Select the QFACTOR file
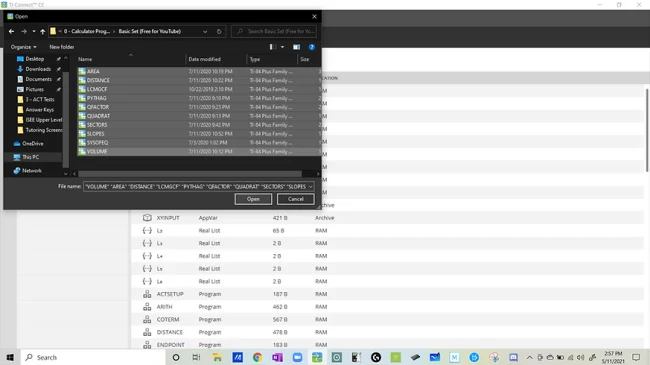The height and width of the screenshot is (365, 650). pyautogui.click(x=199, y=107)
